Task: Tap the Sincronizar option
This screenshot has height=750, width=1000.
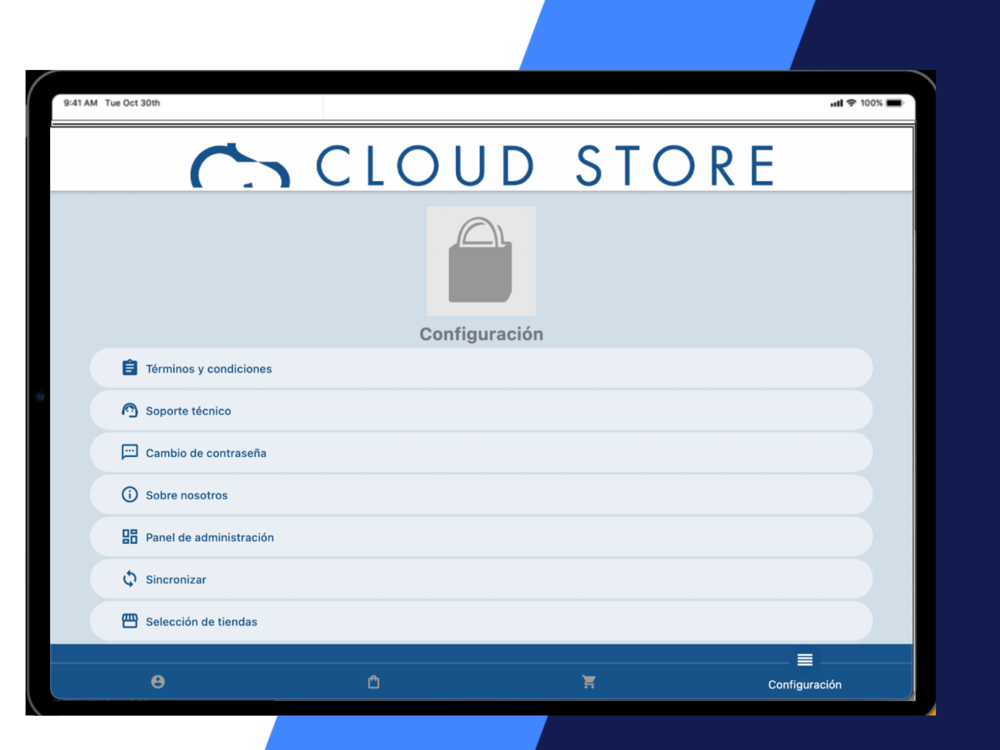Action: (x=482, y=578)
